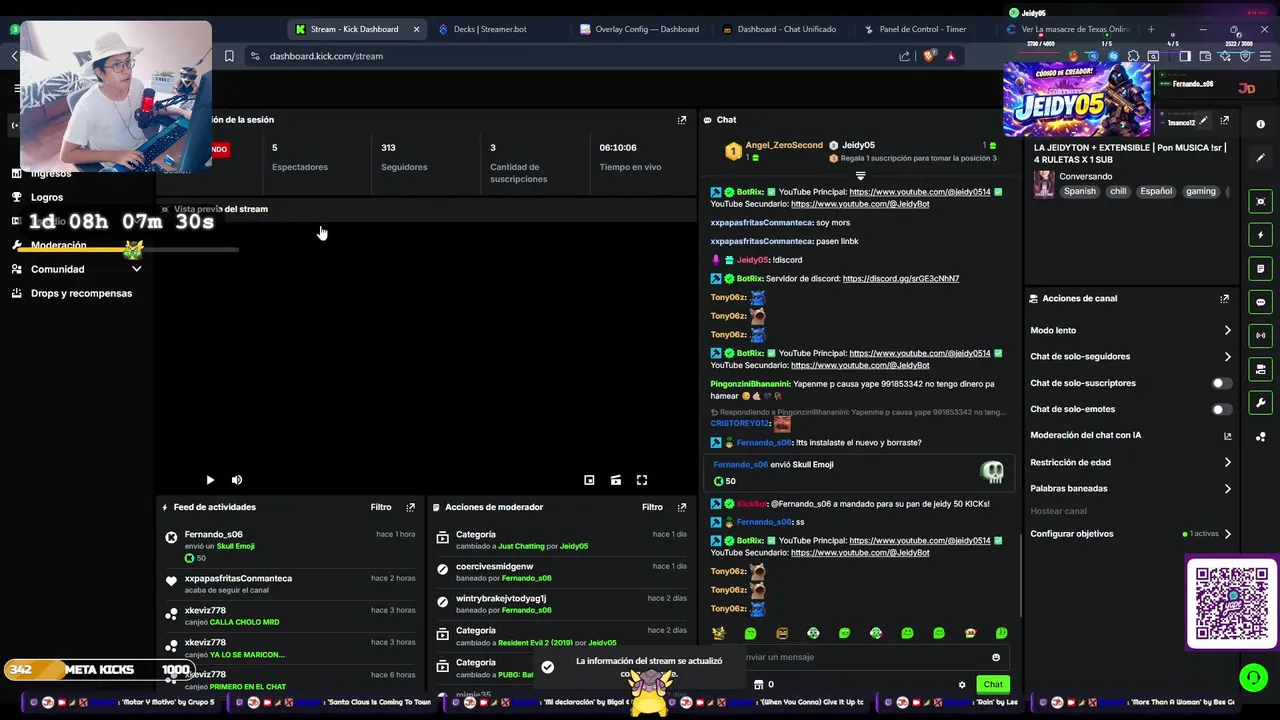The image size is (1280, 720).
Task: Toggle stream preview panel icon in sidebar
Action: 1260,201
